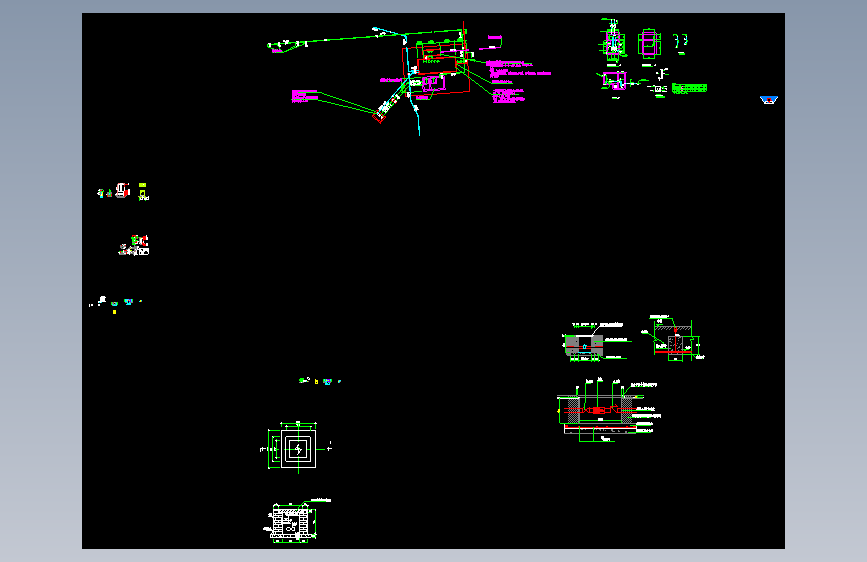Select the gray concrete block section detail
Viewport: 867px width, 562px height.
click(584, 346)
